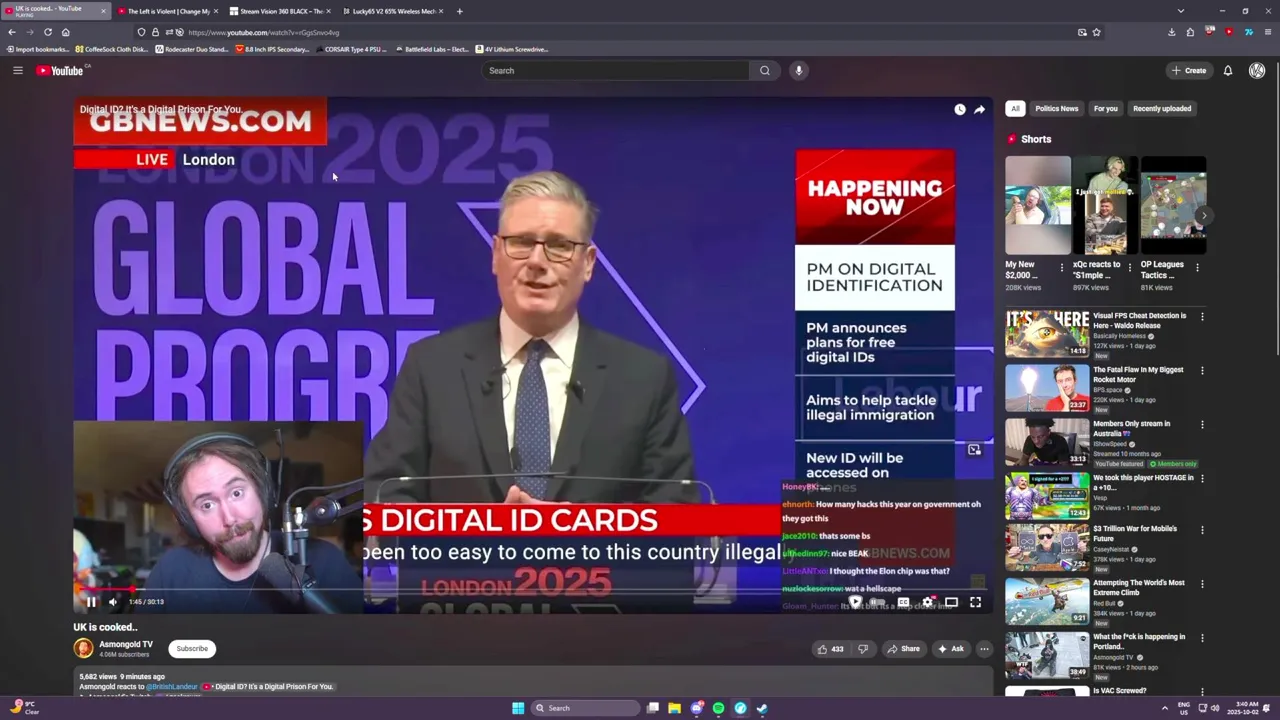Click the search magnifier button
Viewport: 1280px width, 720px height.
[765, 70]
